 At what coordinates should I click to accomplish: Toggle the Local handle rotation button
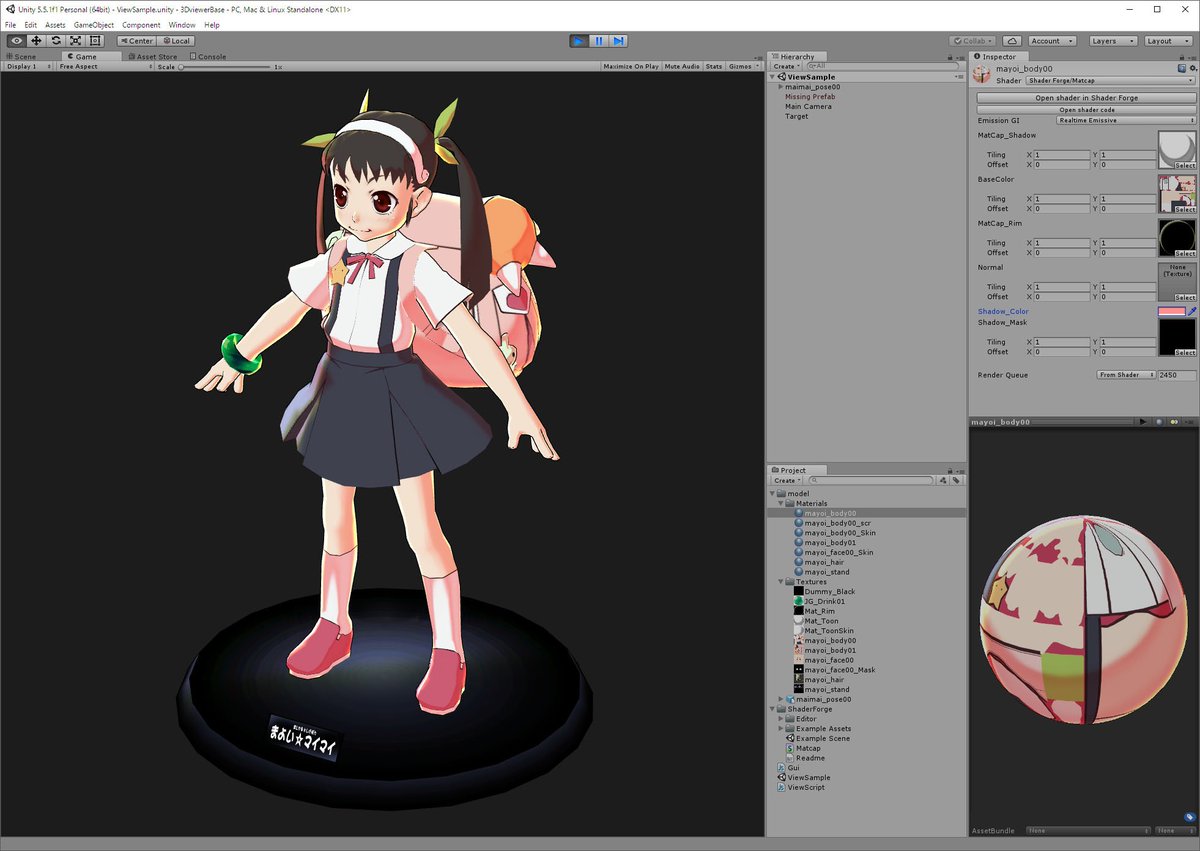click(175, 41)
